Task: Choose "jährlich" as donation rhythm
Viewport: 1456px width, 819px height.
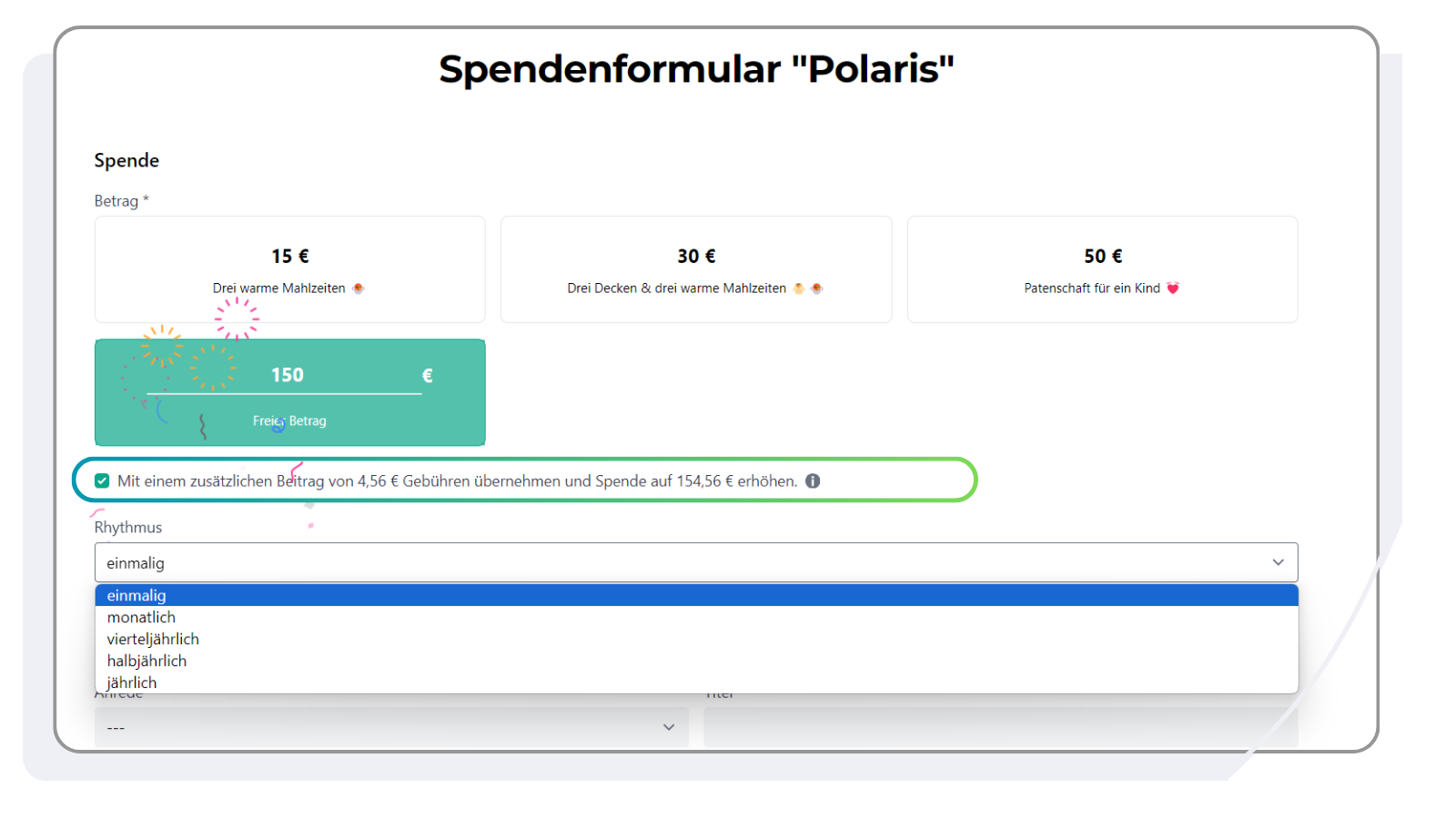Action: point(134,682)
